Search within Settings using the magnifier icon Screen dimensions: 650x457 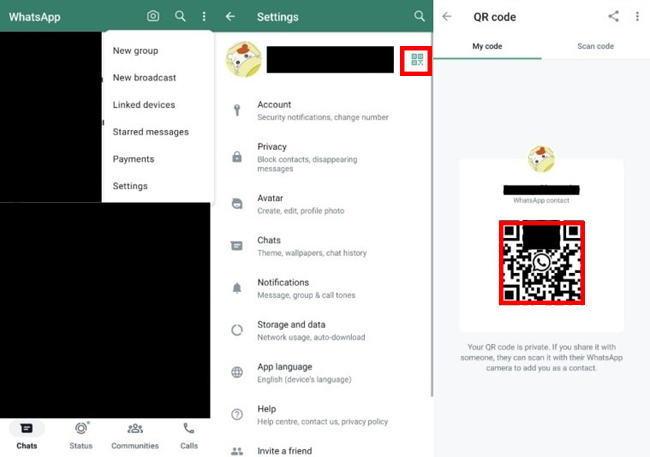[x=420, y=16]
